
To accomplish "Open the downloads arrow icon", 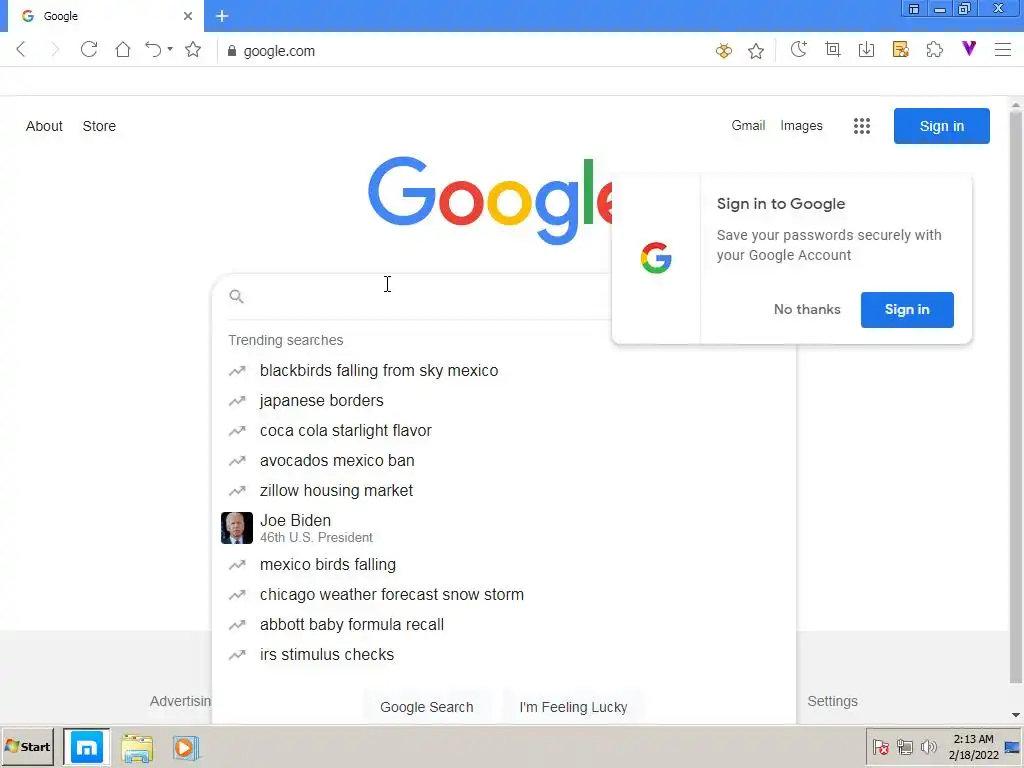I will 867,50.
